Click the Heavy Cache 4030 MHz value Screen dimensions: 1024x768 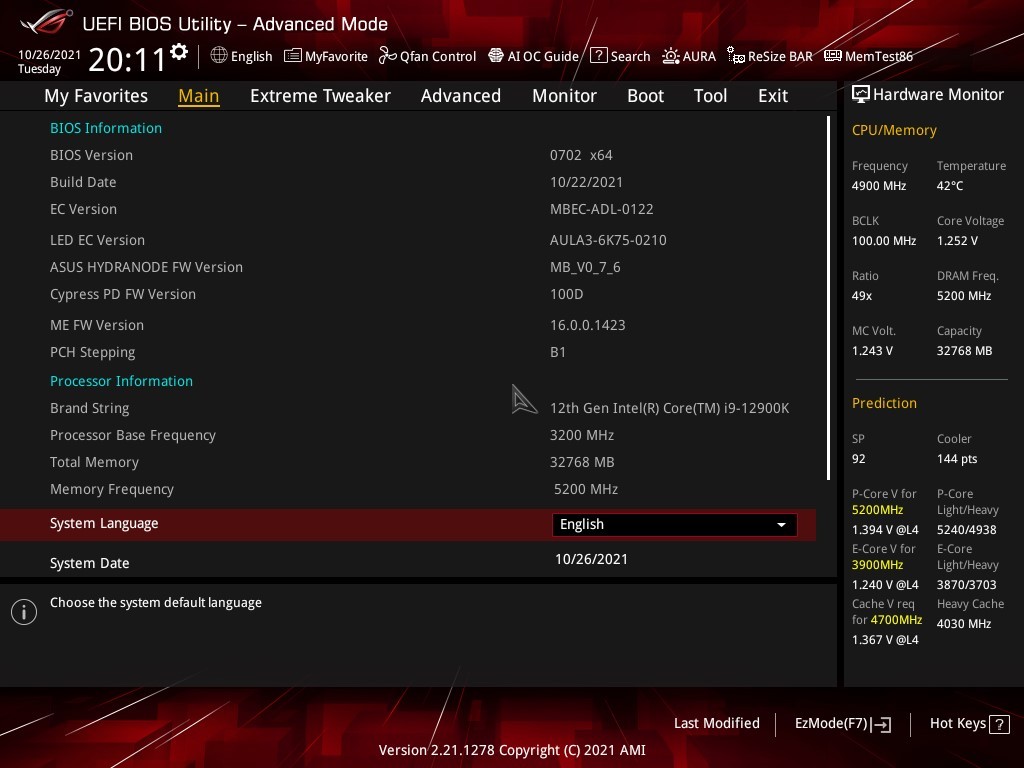point(964,624)
